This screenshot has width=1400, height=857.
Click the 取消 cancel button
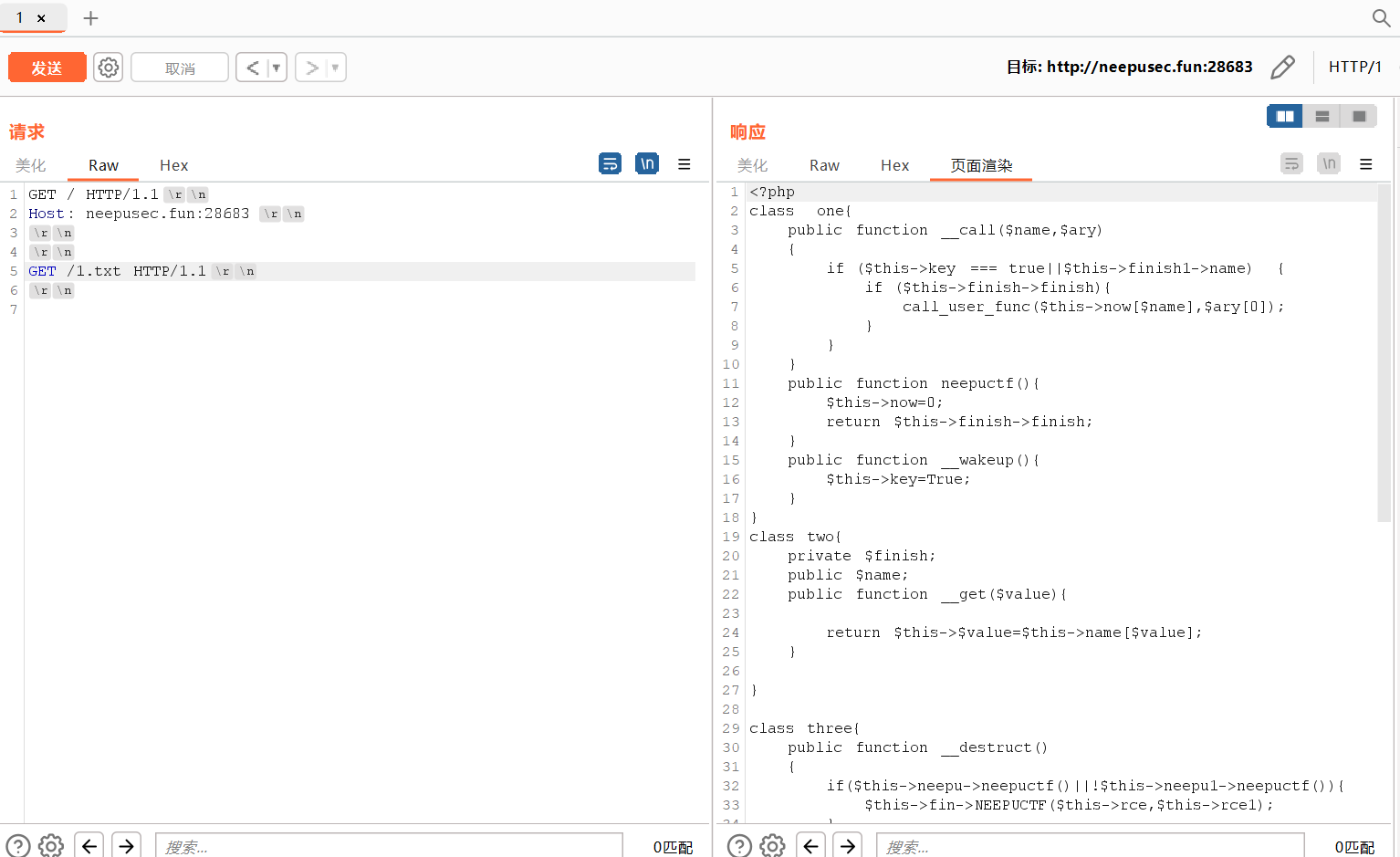(x=180, y=68)
